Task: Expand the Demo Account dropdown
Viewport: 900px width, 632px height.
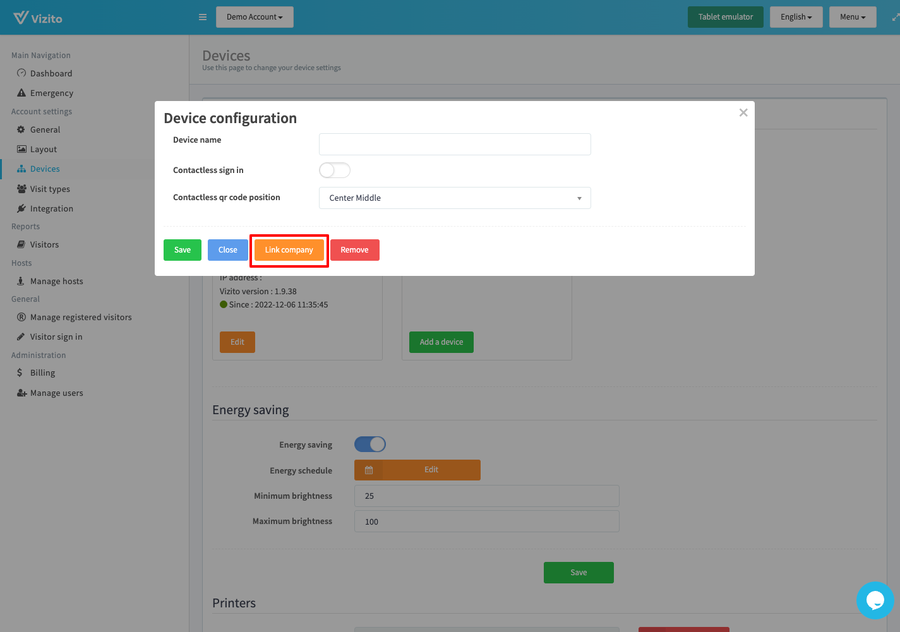Action: pos(254,17)
